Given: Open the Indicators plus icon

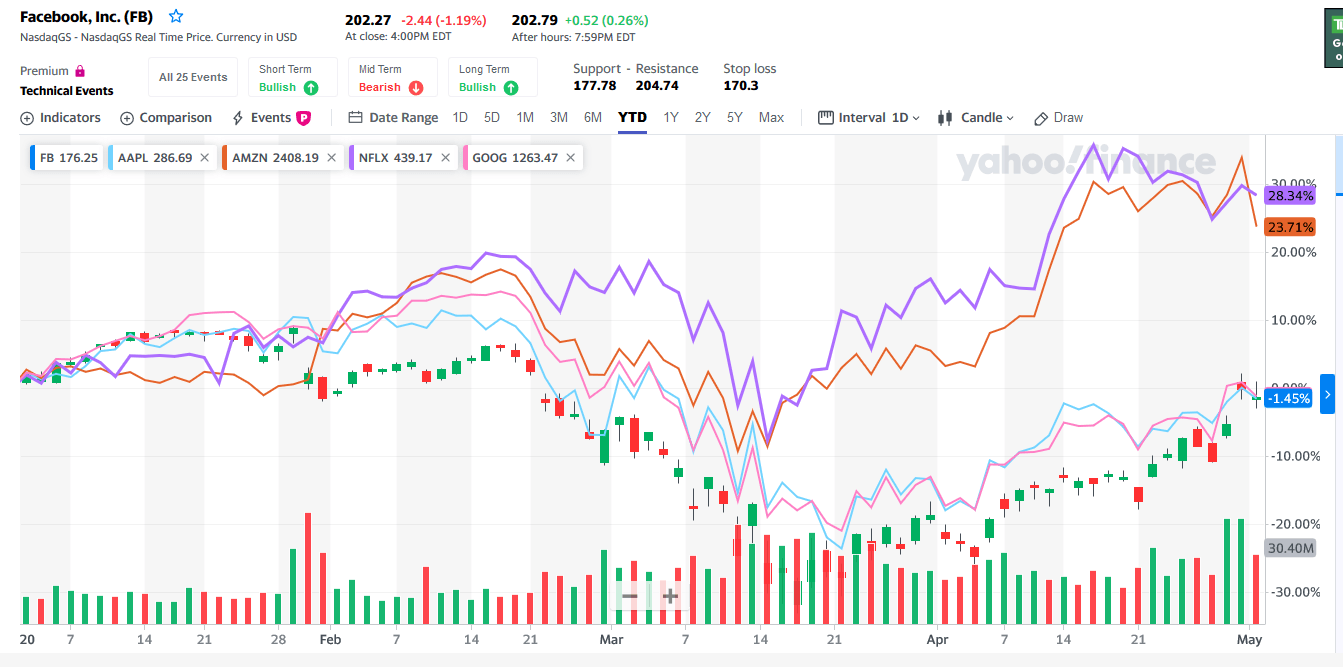Looking at the screenshot, I should 27,118.
